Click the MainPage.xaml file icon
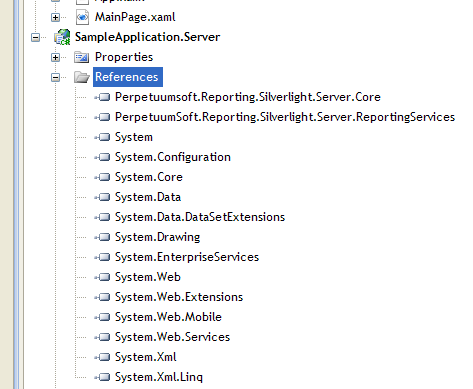This screenshot has height=389, width=473. point(82,17)
